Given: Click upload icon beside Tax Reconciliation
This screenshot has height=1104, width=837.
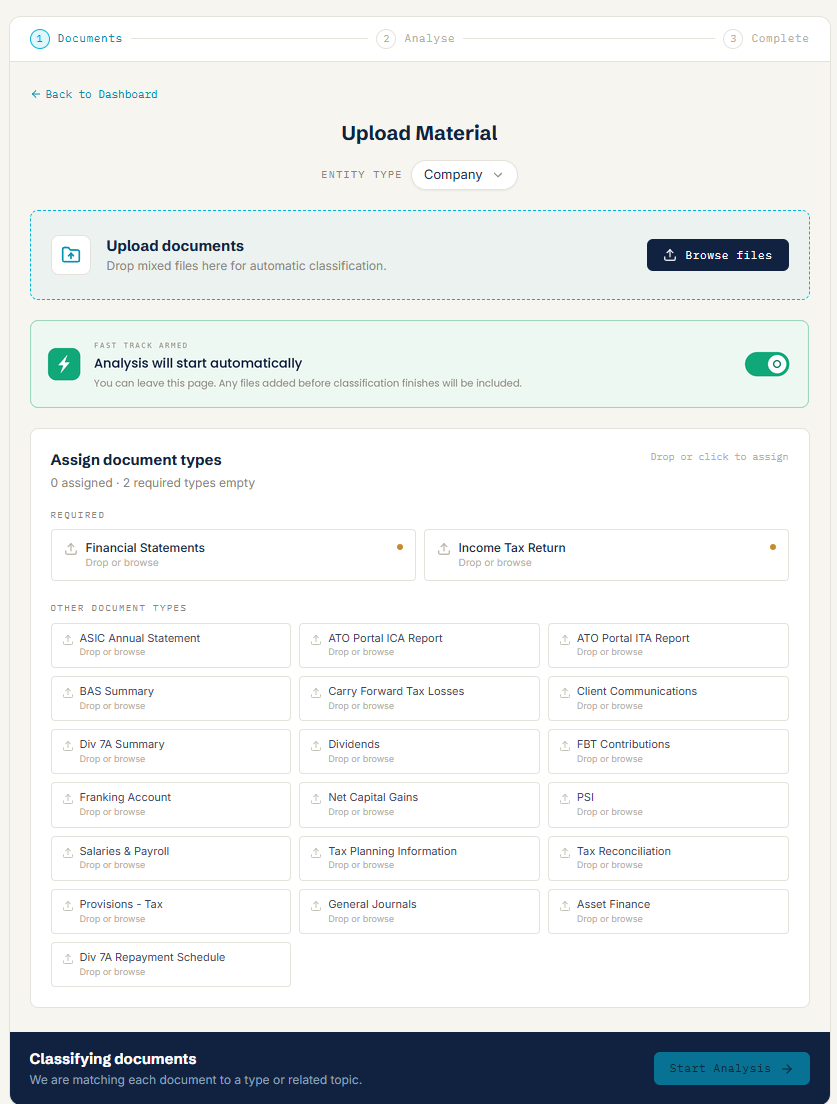Looking at the screenshot, I should [x=565, y=853].
